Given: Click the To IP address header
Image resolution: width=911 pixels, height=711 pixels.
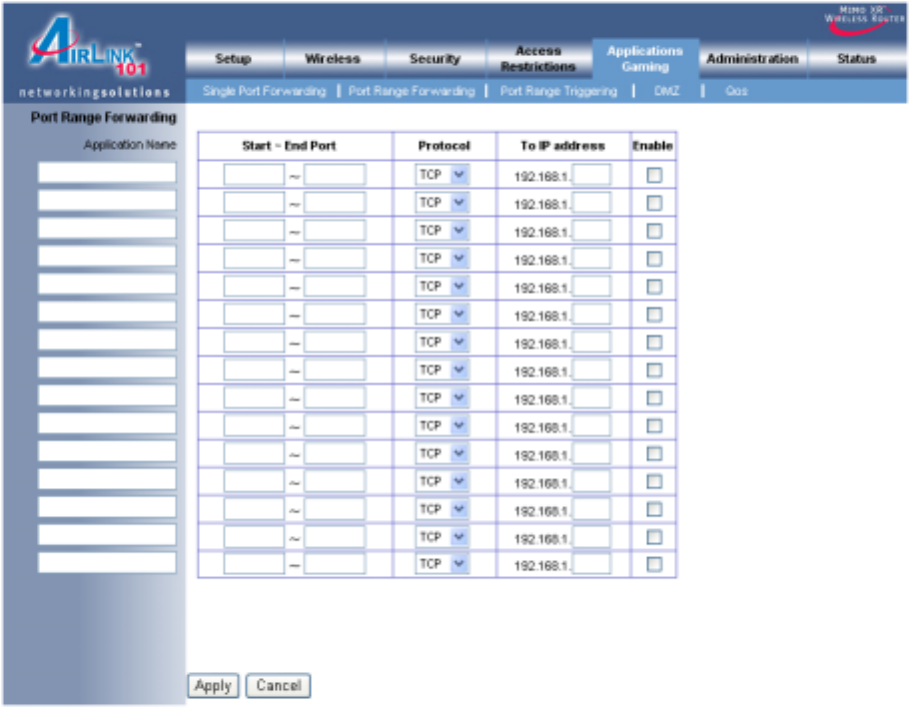Looking at the screenshot, I should pyautogui.click(x=562, y=146).
